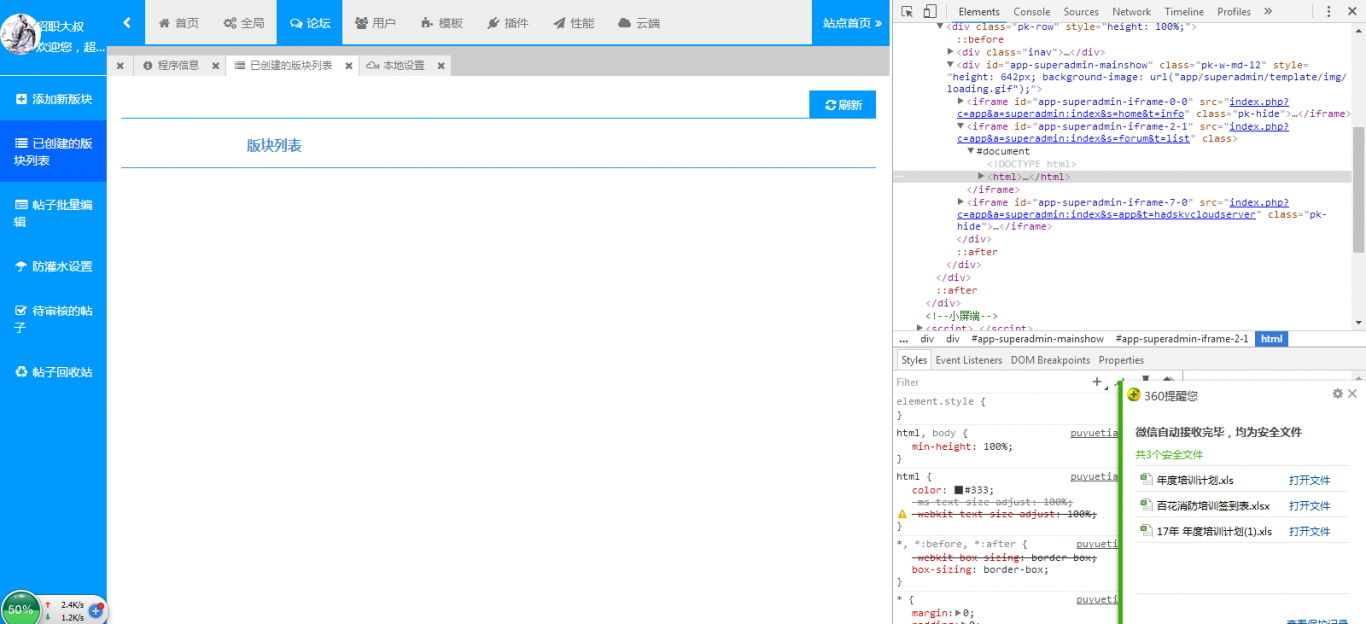
Task: Expand the div class inav node
Action: 951,52
